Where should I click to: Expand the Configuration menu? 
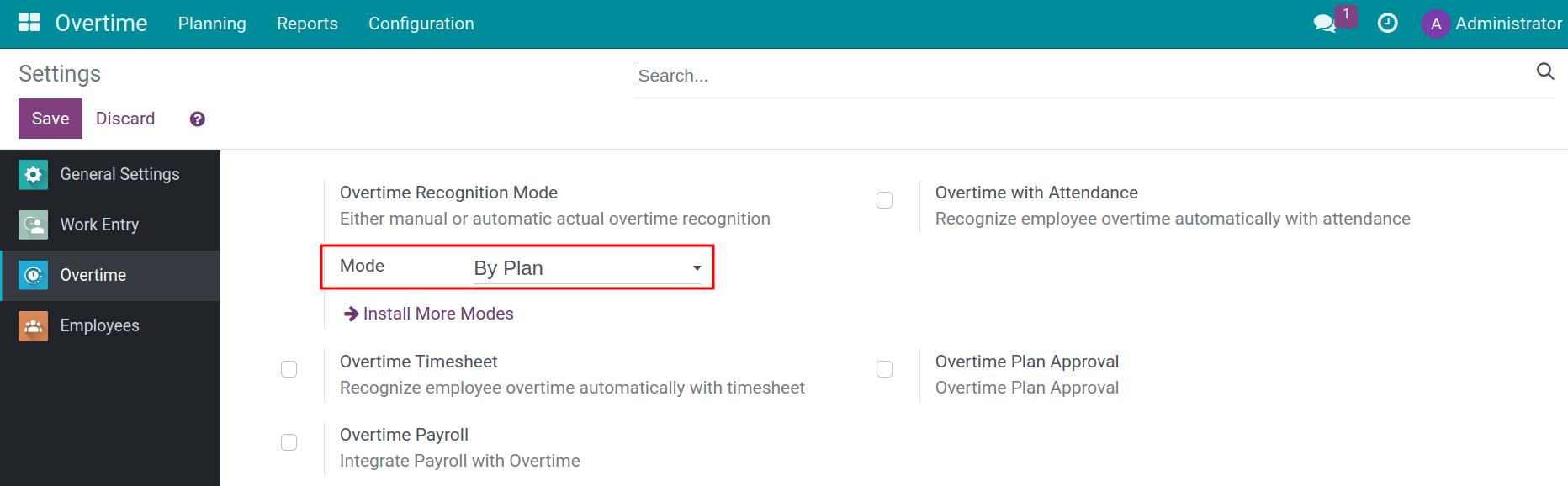click(x=421, y=24)
